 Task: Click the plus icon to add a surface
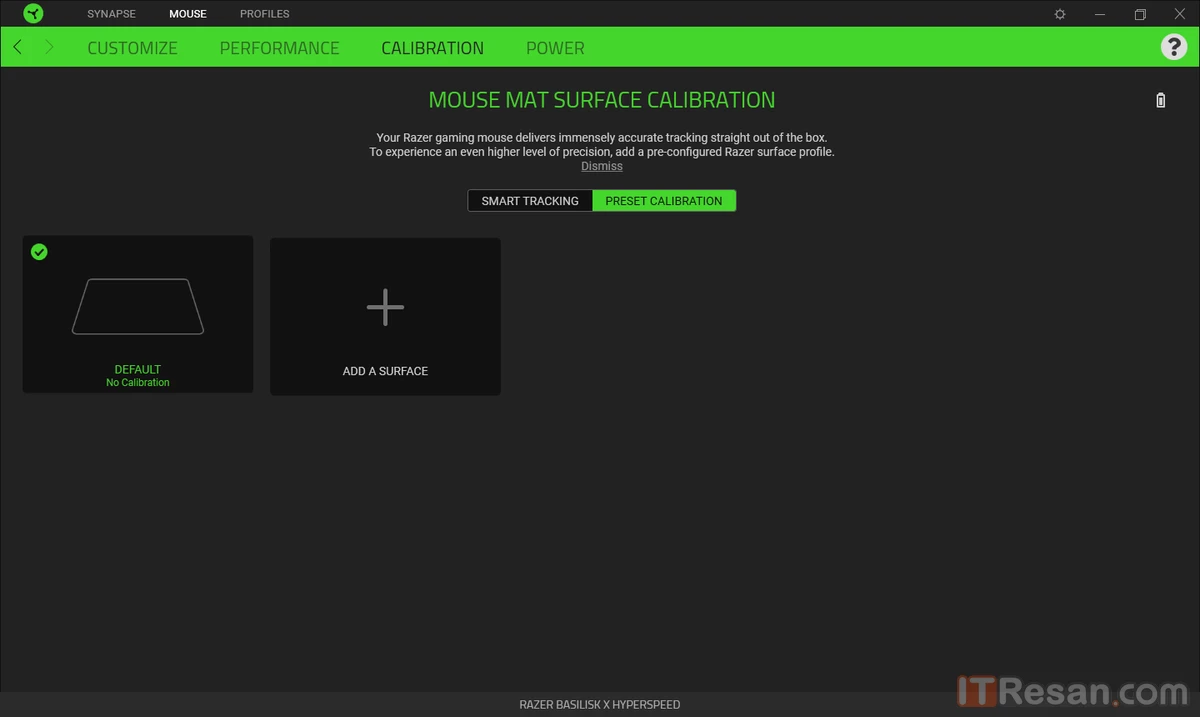click(x=385, y=307)
